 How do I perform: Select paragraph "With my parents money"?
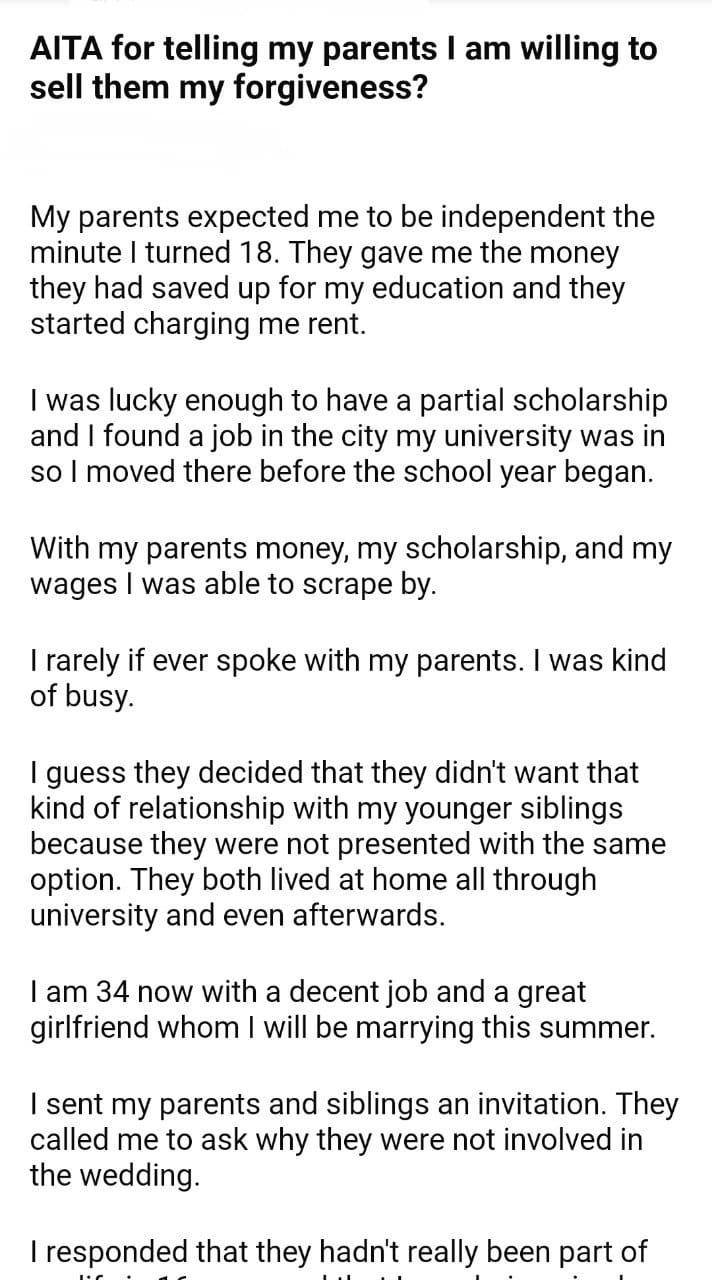pyautogui.click(x=350, y=566)
